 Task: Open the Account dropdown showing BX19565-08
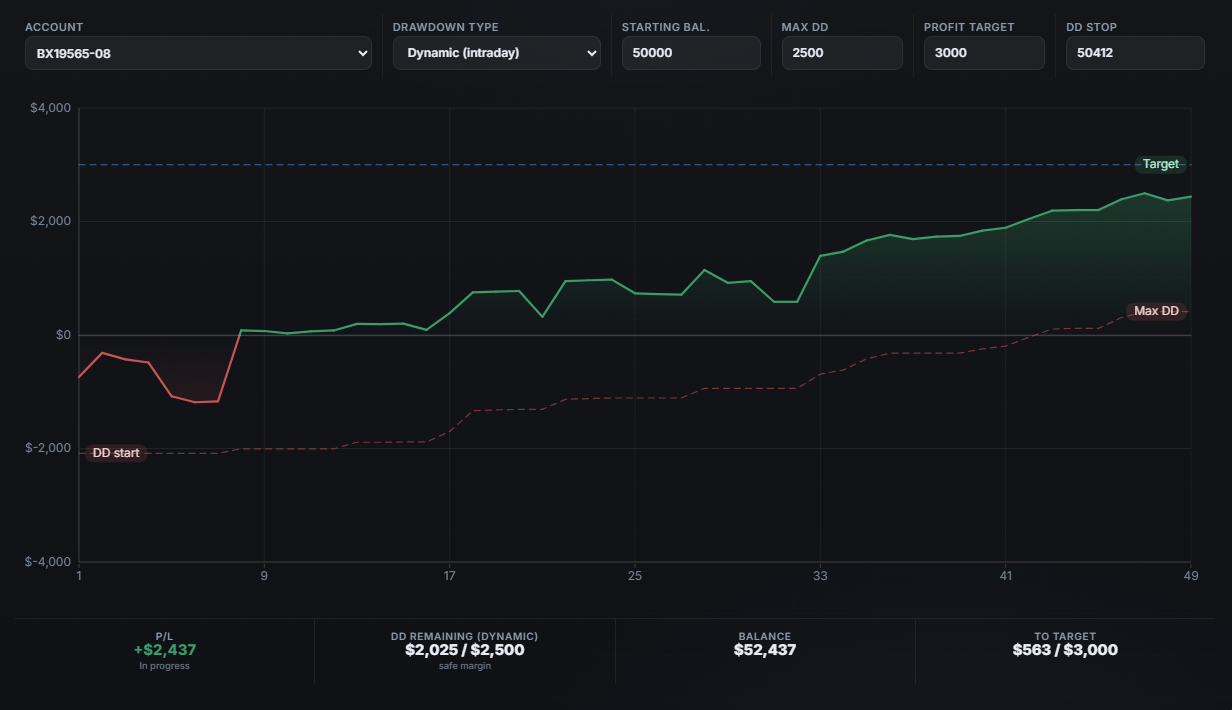(198, 53)
